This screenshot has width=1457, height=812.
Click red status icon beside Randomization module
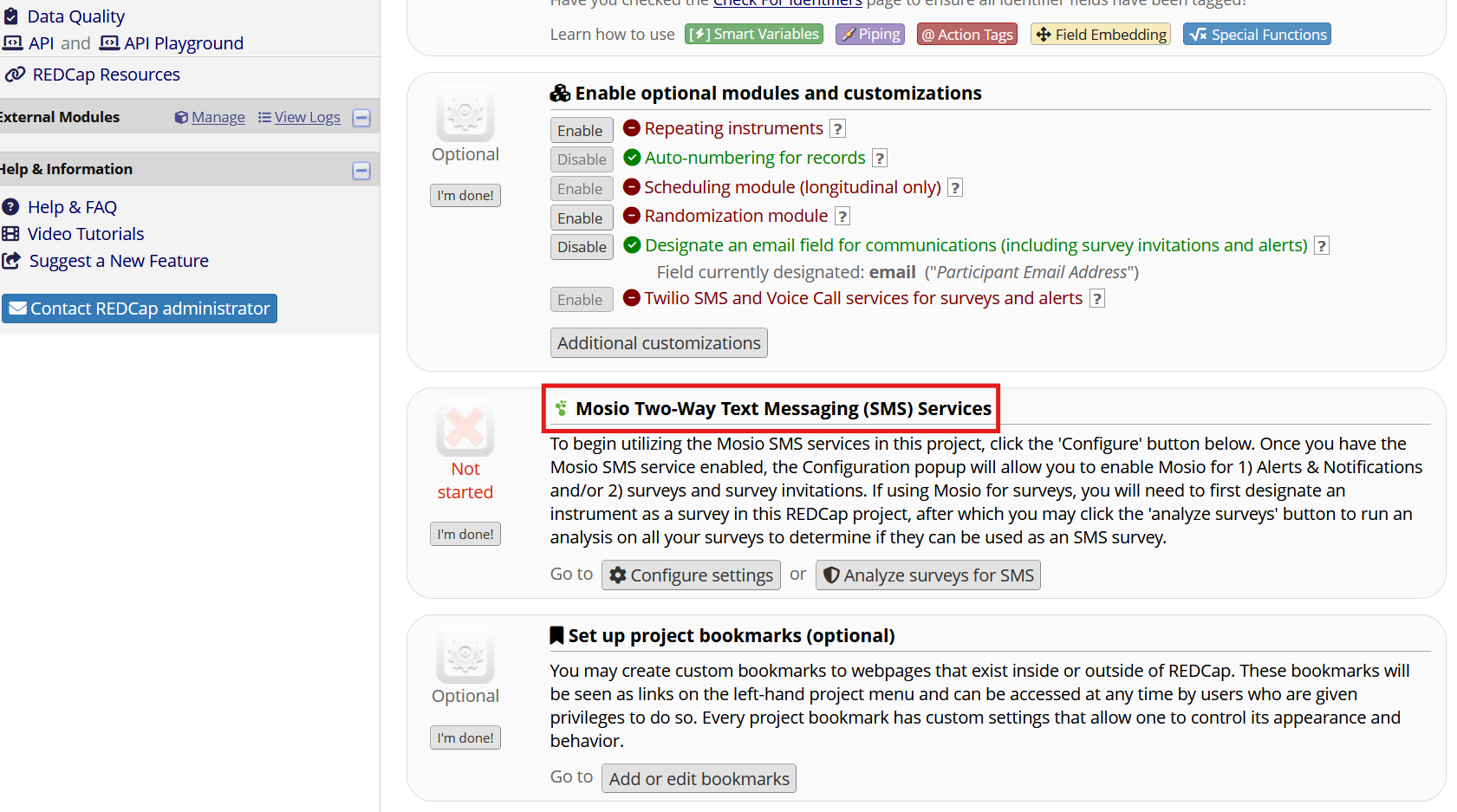pyautogui.click(x=632, y=216)
